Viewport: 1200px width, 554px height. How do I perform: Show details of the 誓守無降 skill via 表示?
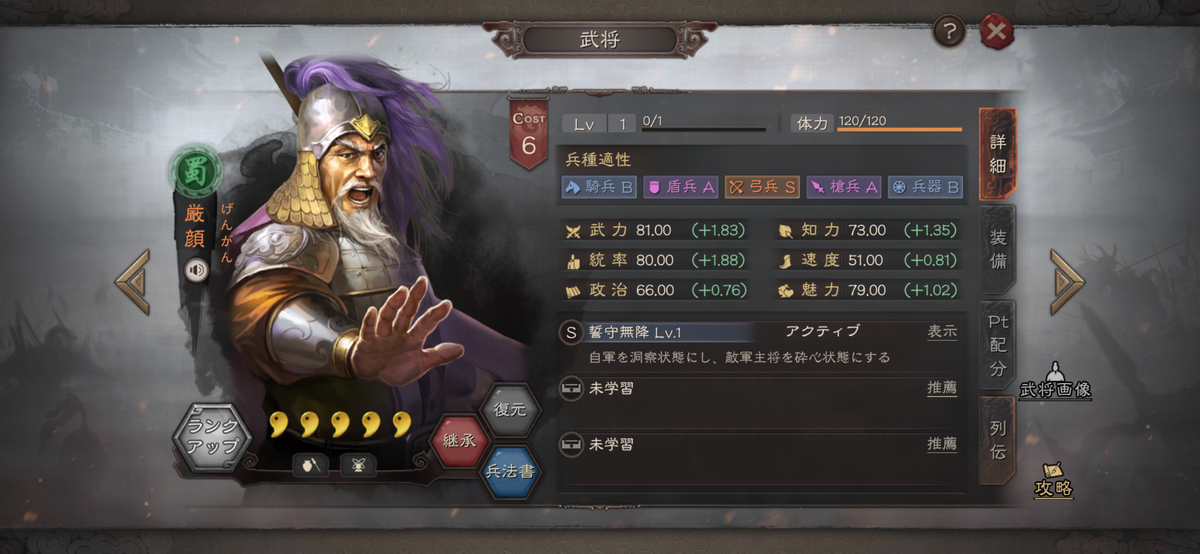tap(942, 332)
